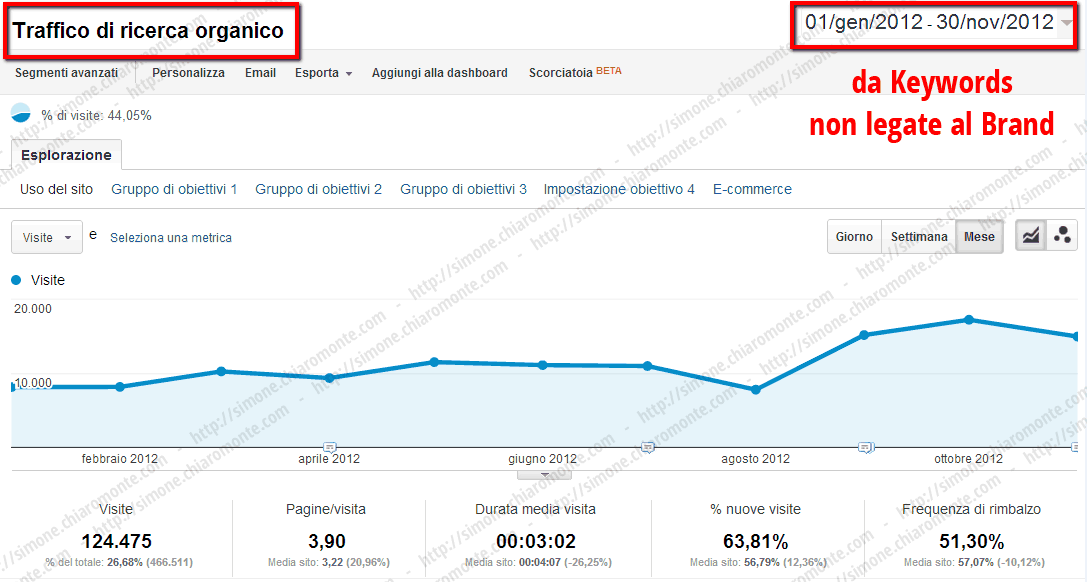Click the ottobre 2012 data point

click(x=969, y=320)
